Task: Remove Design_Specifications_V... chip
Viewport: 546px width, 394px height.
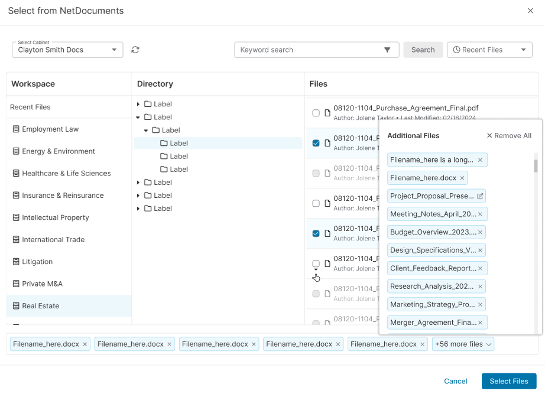Action: point(480,250)
